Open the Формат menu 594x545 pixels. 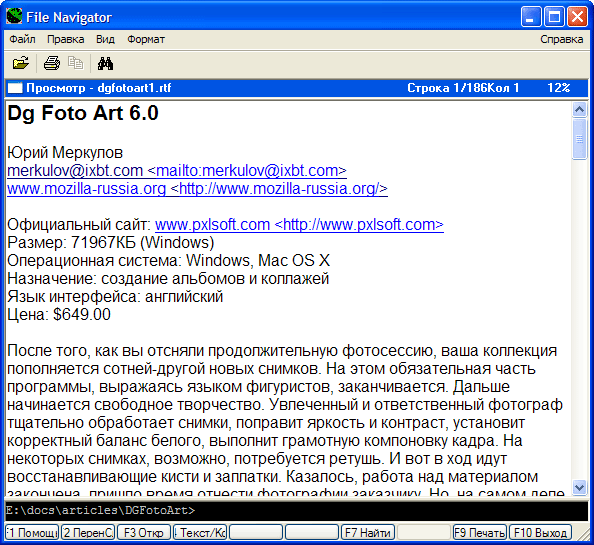coord(146,39)
